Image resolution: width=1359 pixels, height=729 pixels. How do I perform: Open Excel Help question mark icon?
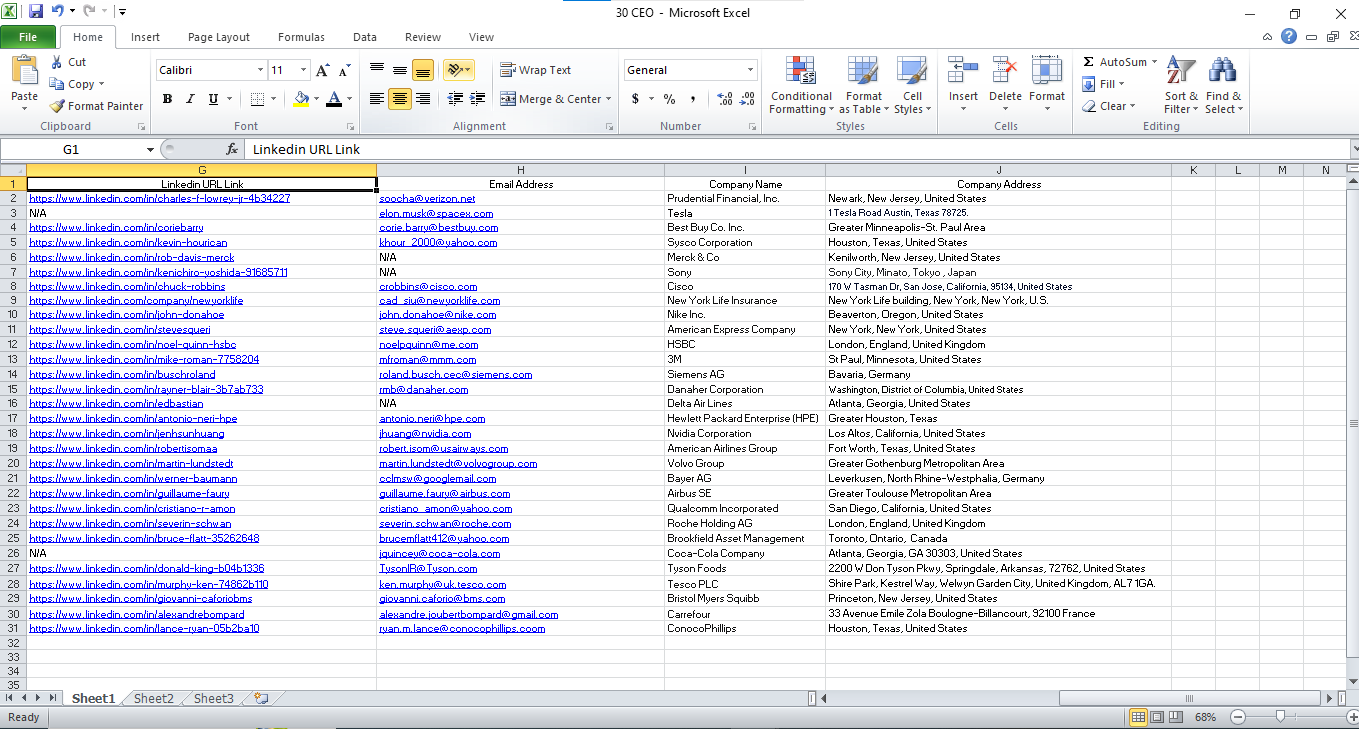point(1289,37)
